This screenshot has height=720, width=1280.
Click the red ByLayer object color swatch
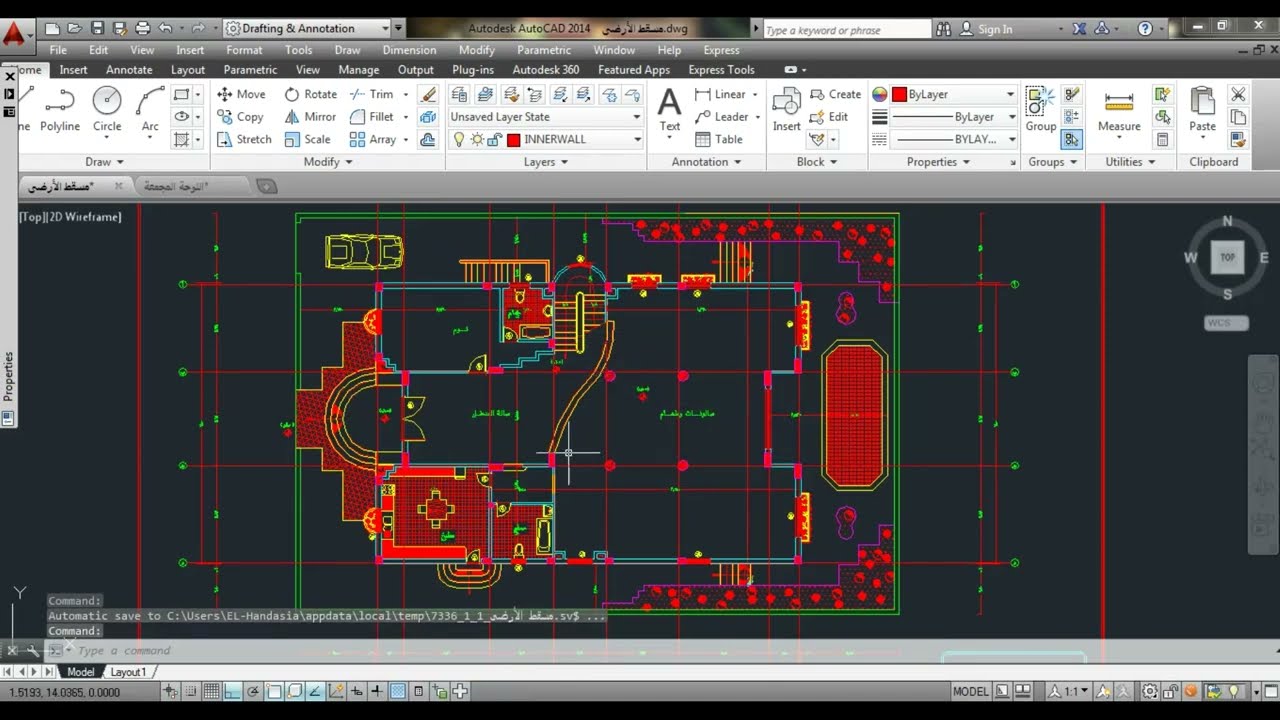click(898, 94)
